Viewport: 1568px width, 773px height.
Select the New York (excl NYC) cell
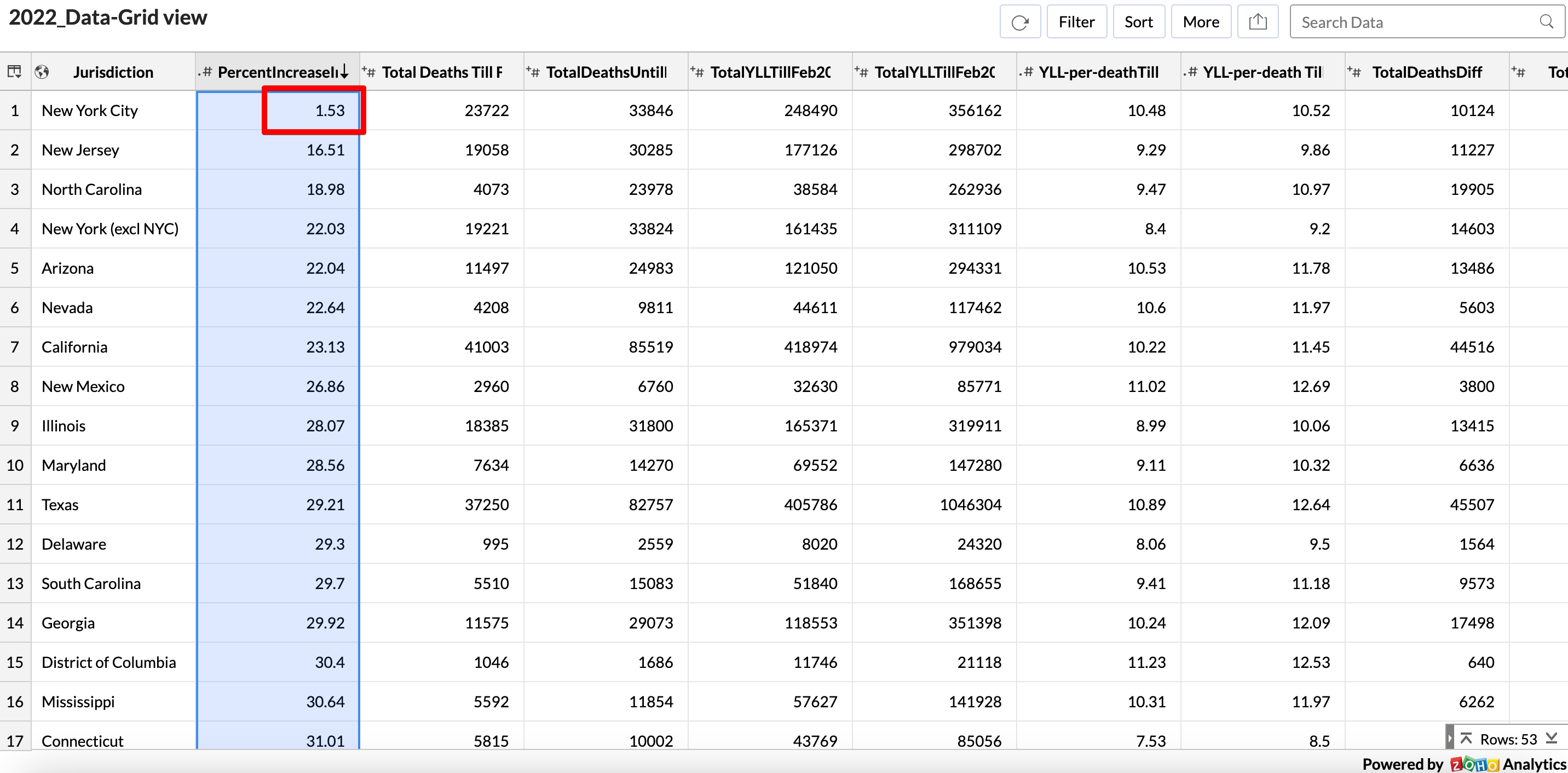point(113,229)
